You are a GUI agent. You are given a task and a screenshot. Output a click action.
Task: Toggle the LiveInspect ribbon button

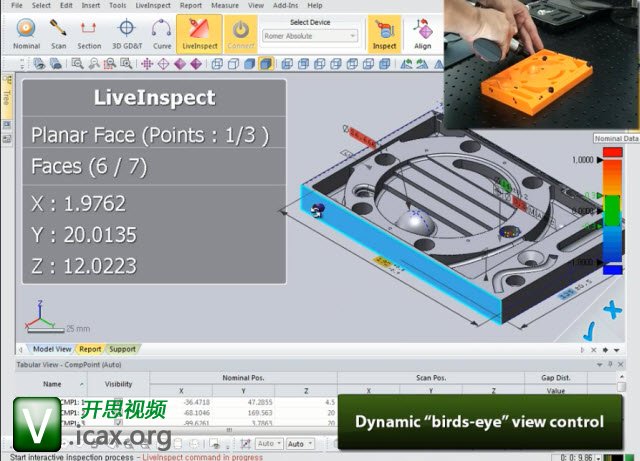pos(200,34)
